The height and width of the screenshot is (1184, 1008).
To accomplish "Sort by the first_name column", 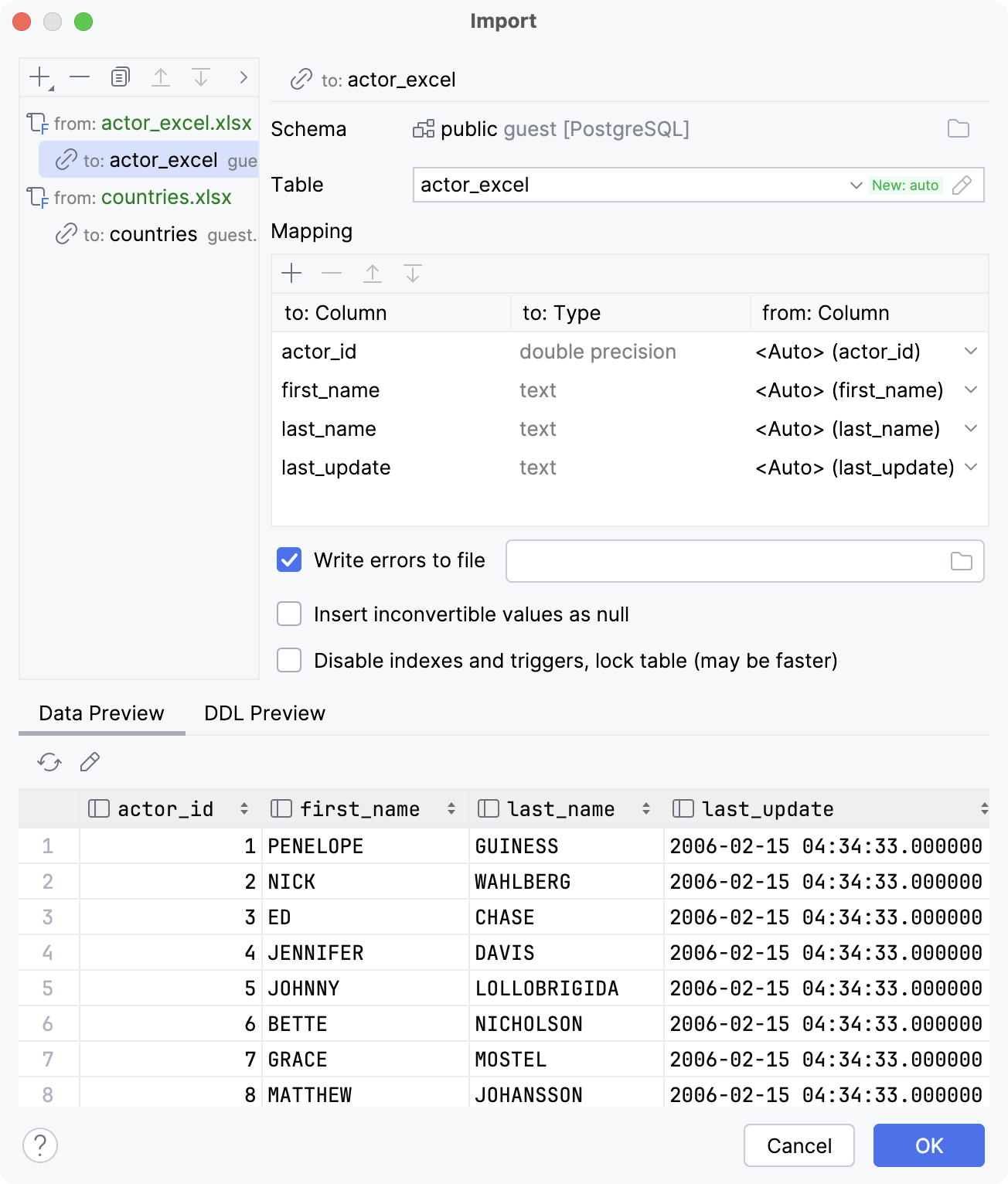I will [x=451, y=808].
